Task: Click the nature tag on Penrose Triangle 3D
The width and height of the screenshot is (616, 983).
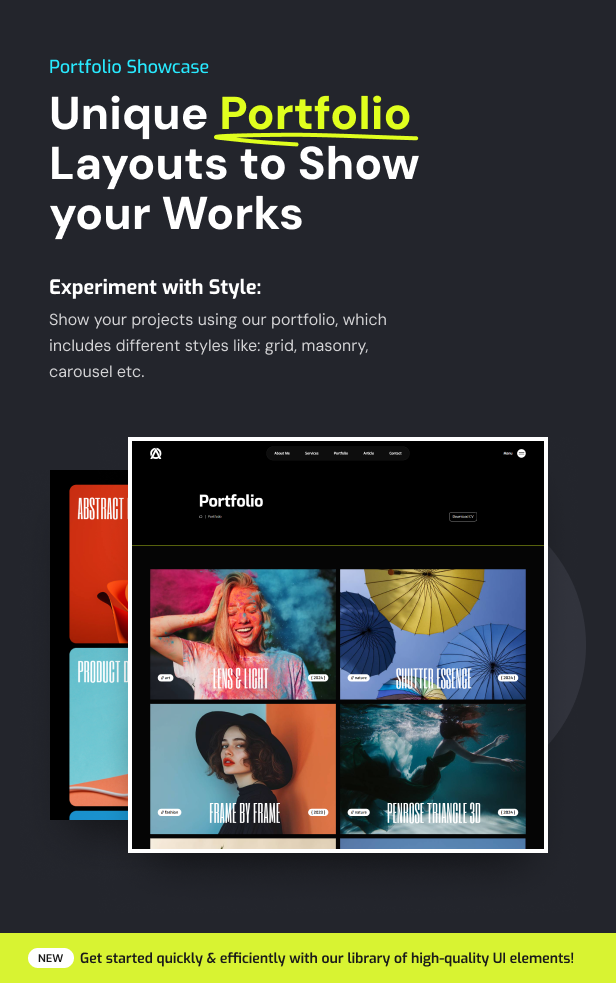Action: coord(359,812)
